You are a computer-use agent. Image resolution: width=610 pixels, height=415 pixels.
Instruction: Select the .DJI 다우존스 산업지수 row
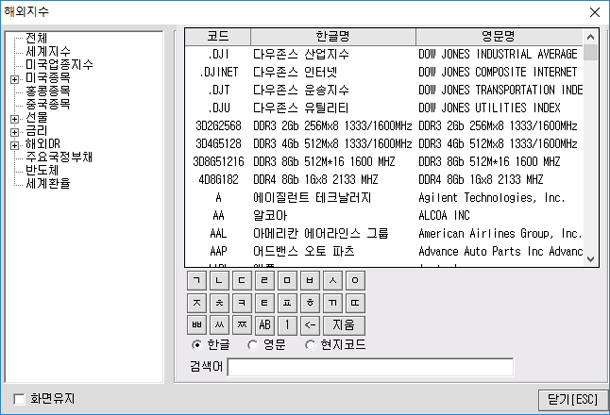point(384,54)
